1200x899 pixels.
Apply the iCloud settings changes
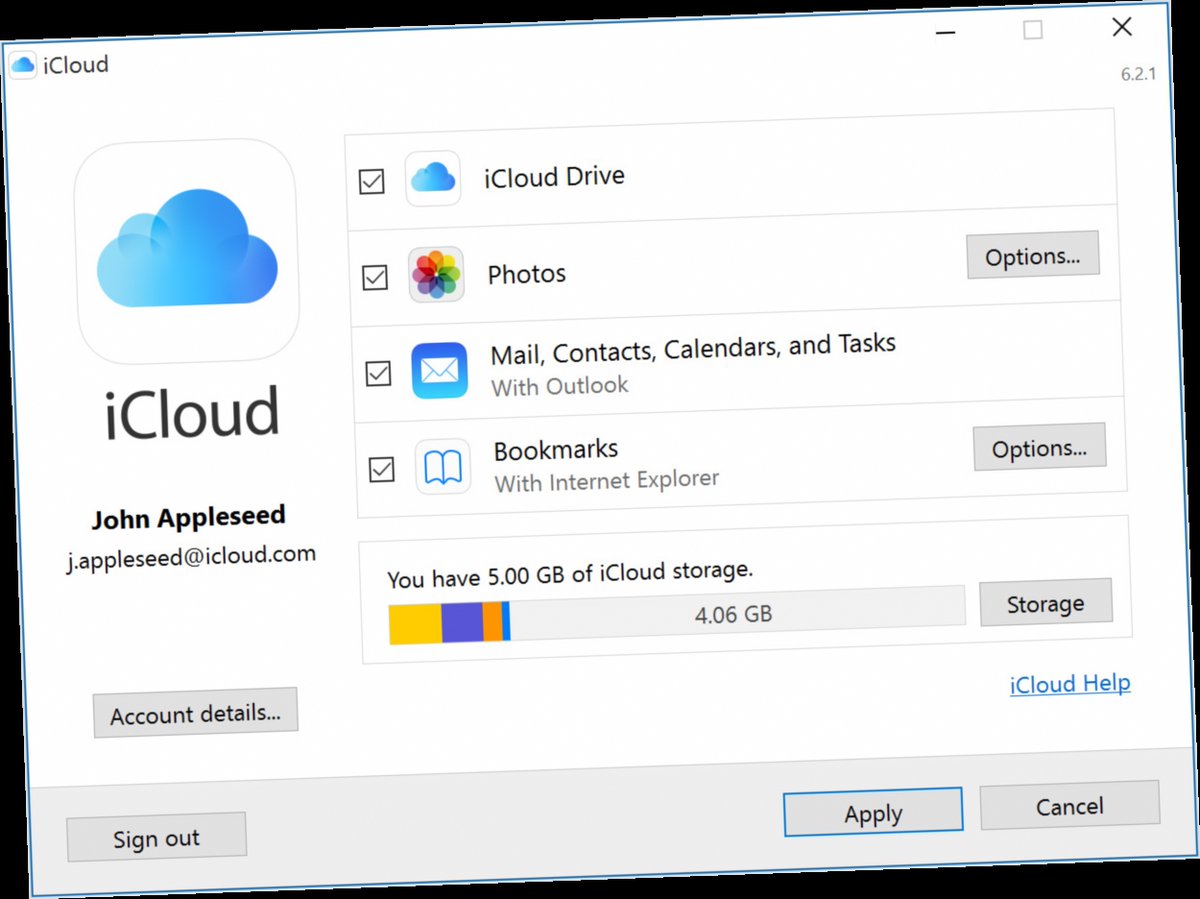click(872, 813)
